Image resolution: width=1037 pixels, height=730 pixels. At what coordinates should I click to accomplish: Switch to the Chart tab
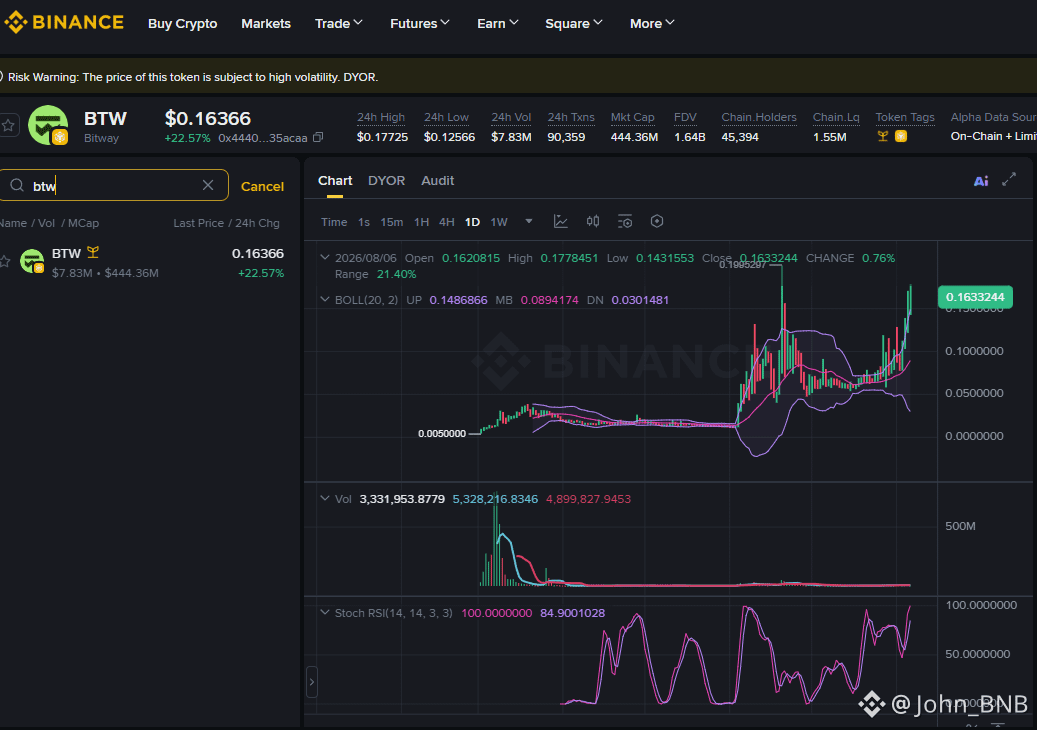coord(335,181)
